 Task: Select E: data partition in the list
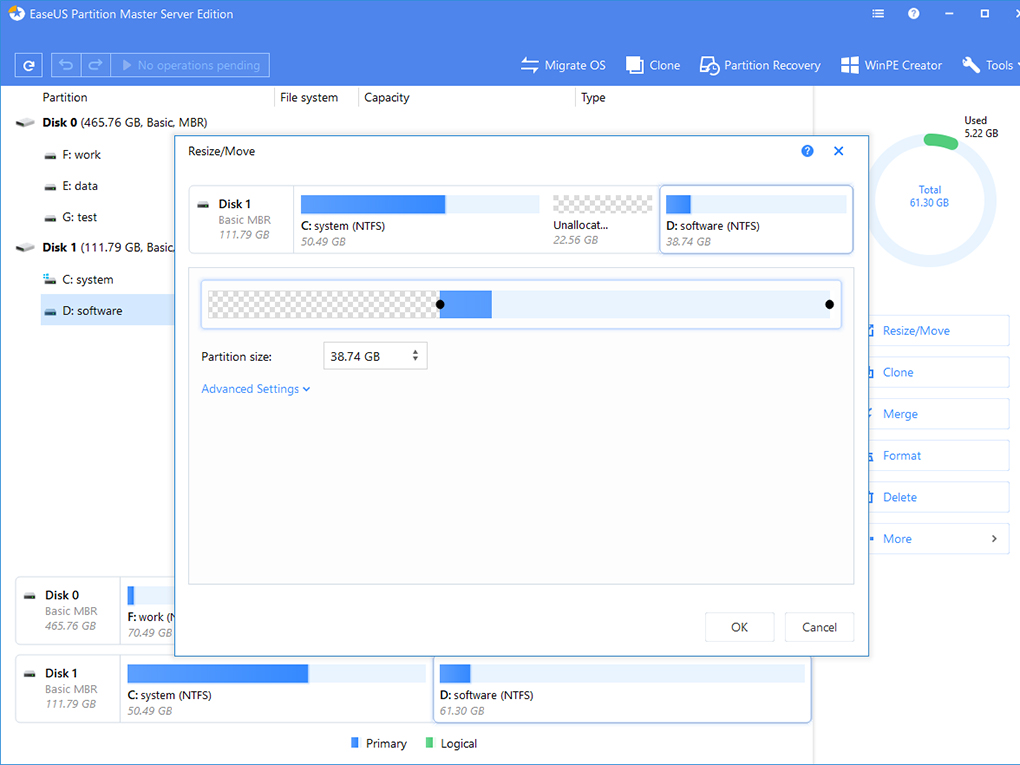point(80,186)
